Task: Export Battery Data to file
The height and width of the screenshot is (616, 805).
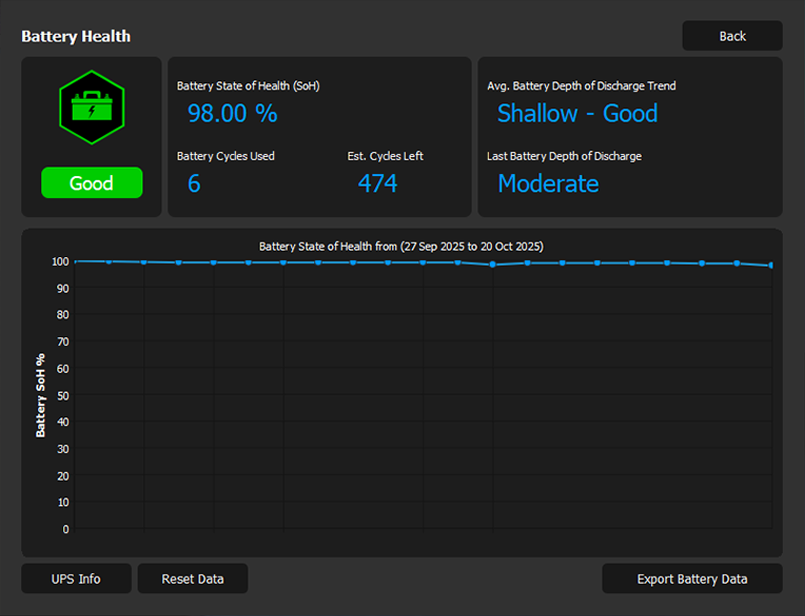Action: coord(692,579)
